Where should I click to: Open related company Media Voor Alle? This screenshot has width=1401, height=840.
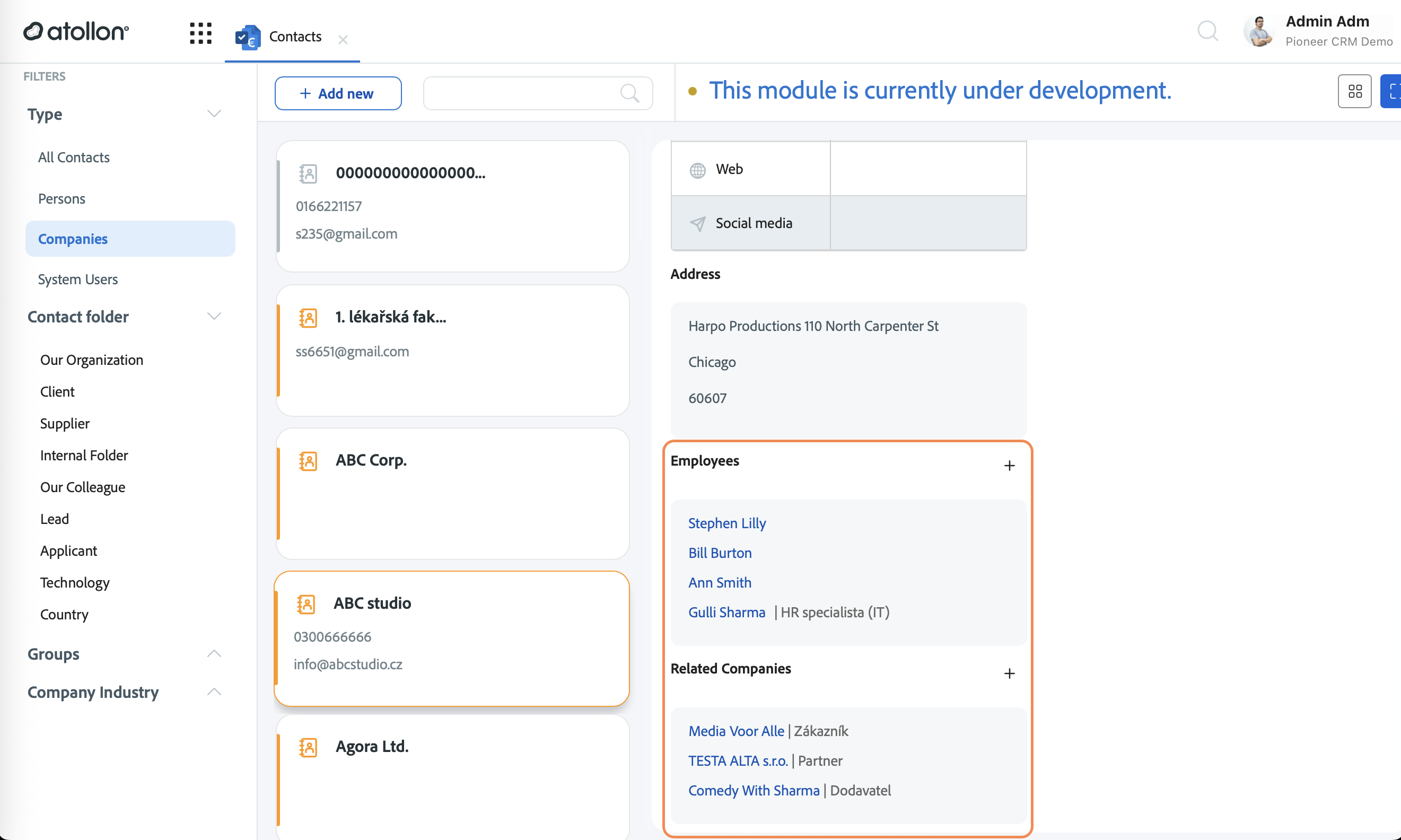tap(736, 731)
